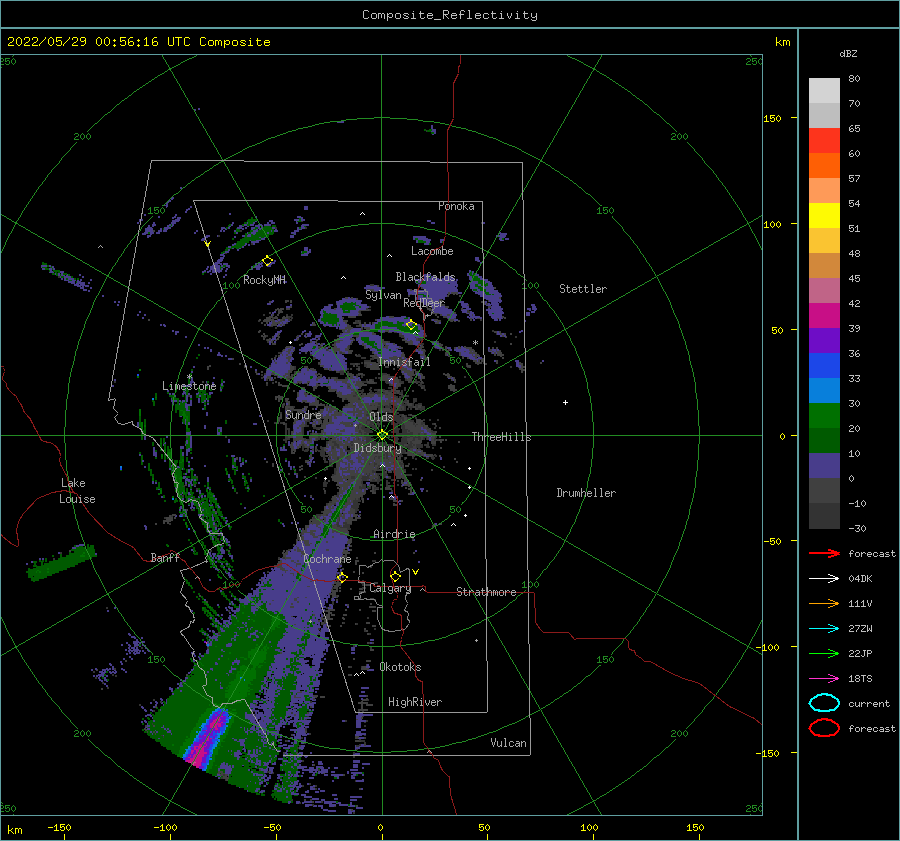The image size is (900, 841).
Task: Click the 80 value on dBZ scale
Action: [854, 78]
